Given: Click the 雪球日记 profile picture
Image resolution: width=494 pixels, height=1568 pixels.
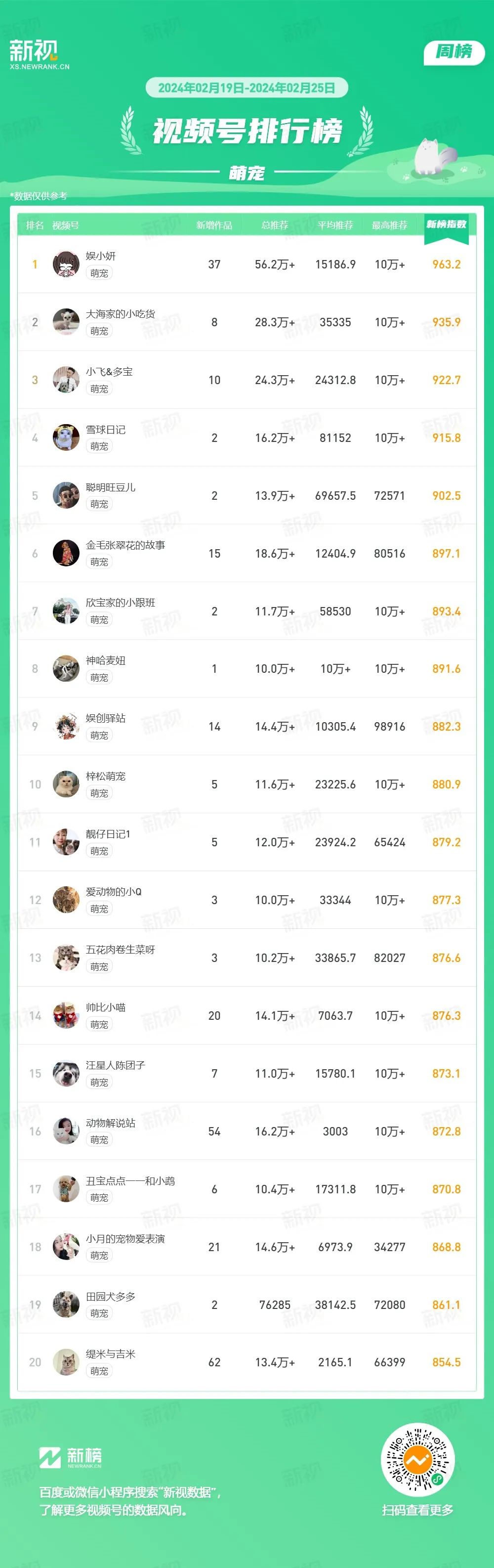Looking at the screenshot, I should pos(66,437).
